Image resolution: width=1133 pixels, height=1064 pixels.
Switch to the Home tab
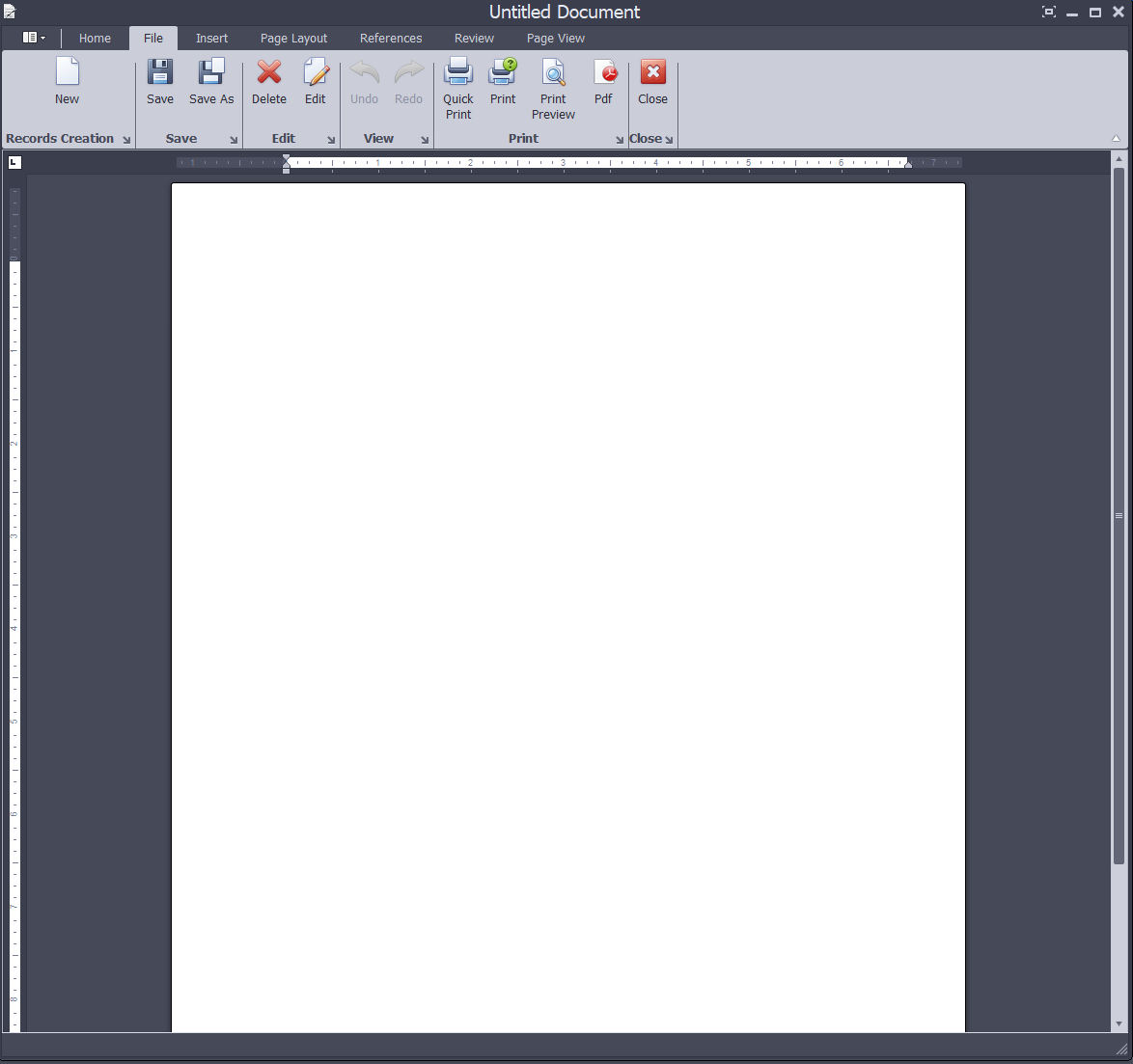click(x=95, y=39)
